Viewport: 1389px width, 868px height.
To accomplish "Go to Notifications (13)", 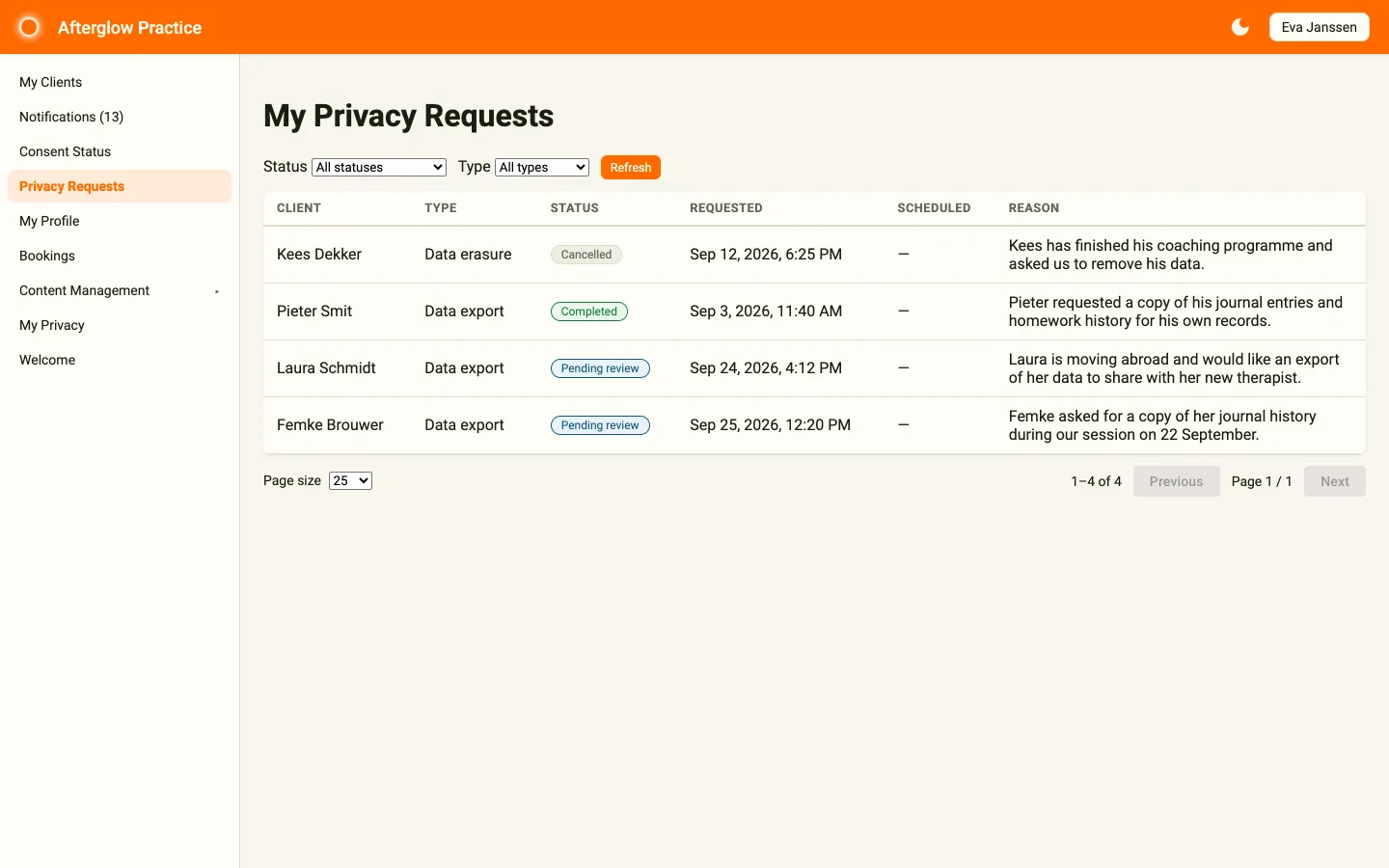I will coord(120,117).
